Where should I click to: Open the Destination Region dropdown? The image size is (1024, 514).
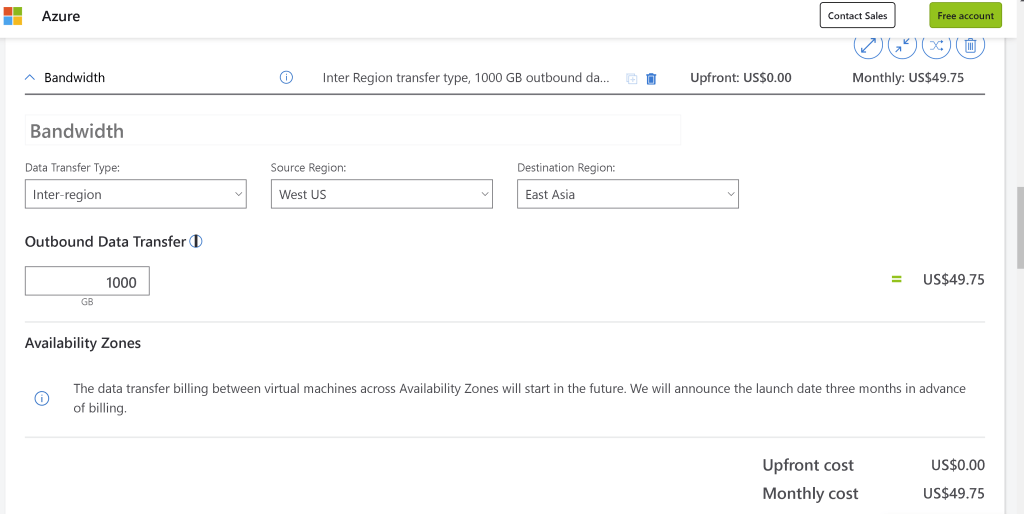pos(628,194)
